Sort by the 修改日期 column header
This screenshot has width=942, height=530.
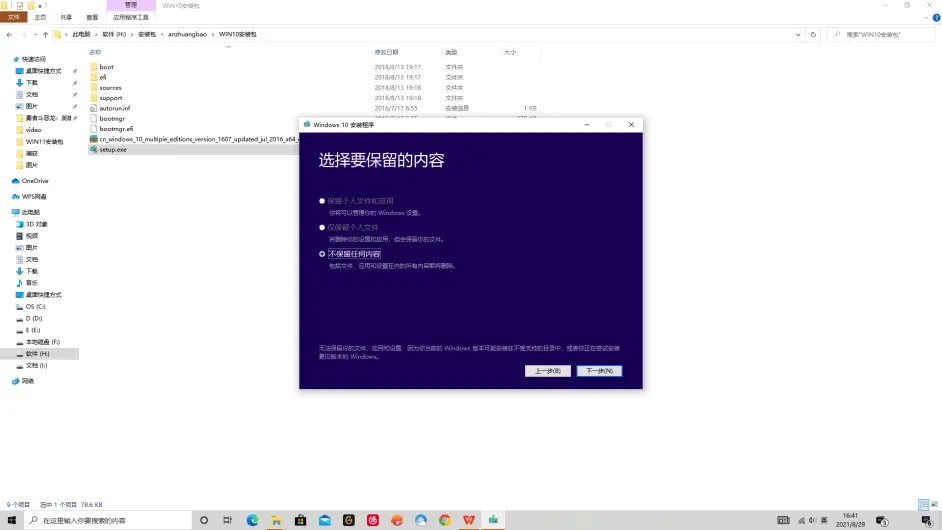pos(386,52)
